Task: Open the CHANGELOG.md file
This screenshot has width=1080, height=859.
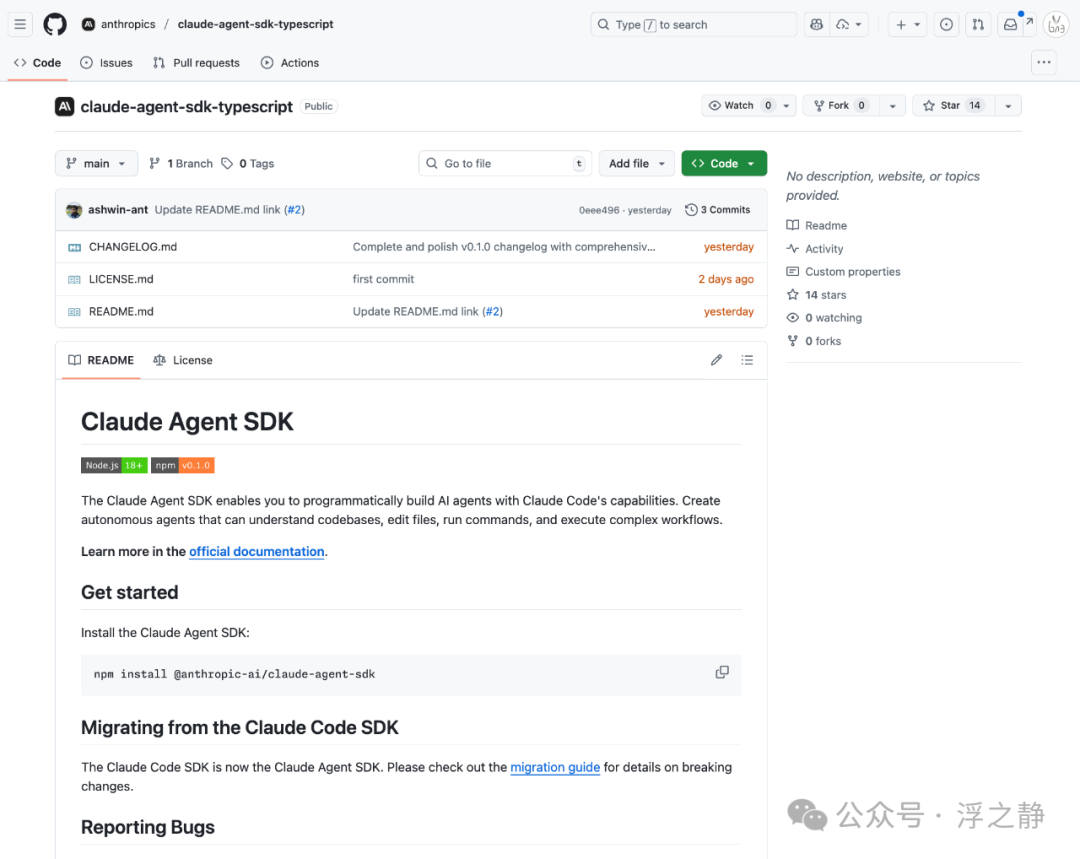Action: click(x=133, y=247)
